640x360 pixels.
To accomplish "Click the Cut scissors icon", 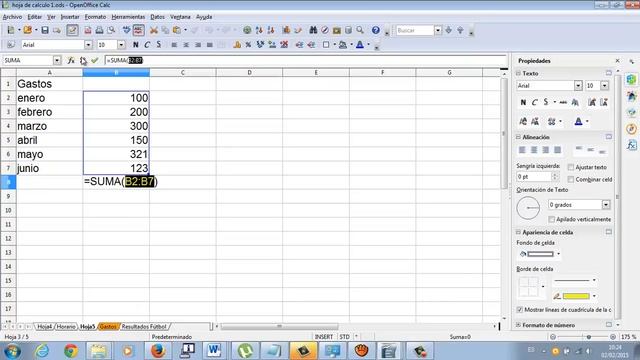I will coord(153,30).
